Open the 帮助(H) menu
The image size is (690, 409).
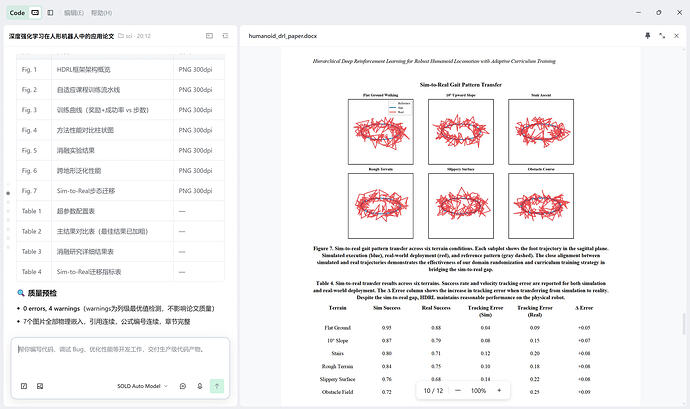(101, 13)
